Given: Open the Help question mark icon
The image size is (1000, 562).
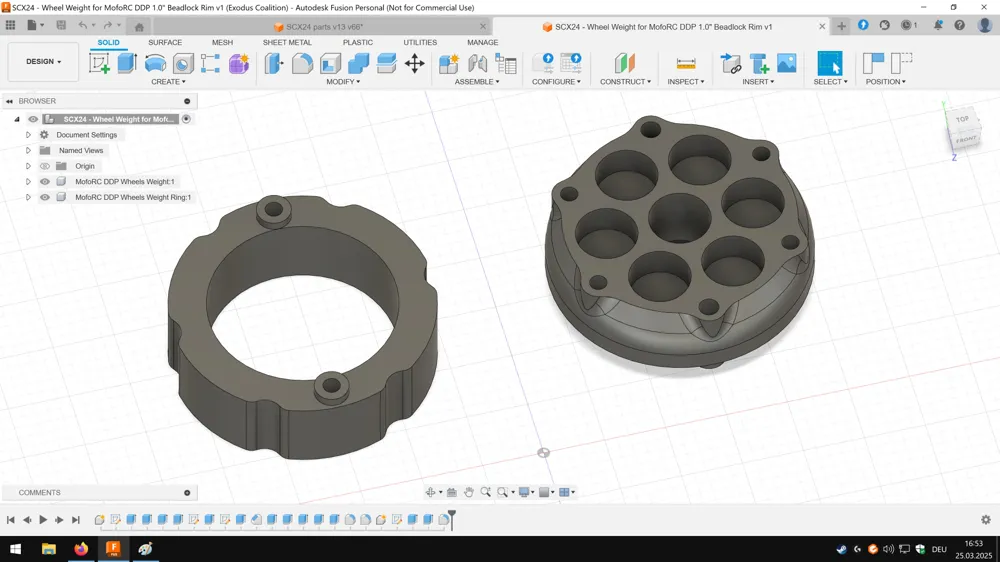Looking at the screenshot, I should pyautogui.click(x=959, y=26).
